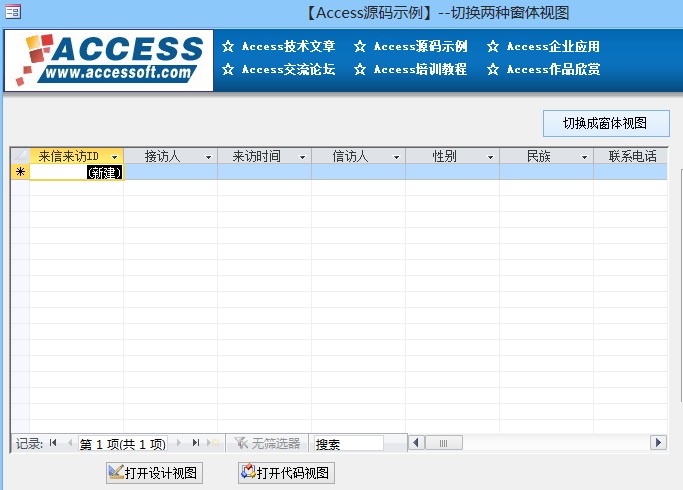Open the ACCESS accessoft.com logo banner
Image resolution: width=683 pixels, height=490 pixels.
(x=109, y=61)
